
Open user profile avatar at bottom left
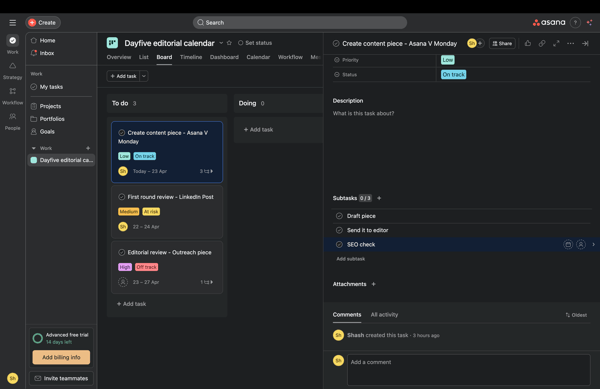[x=13, y=378]
